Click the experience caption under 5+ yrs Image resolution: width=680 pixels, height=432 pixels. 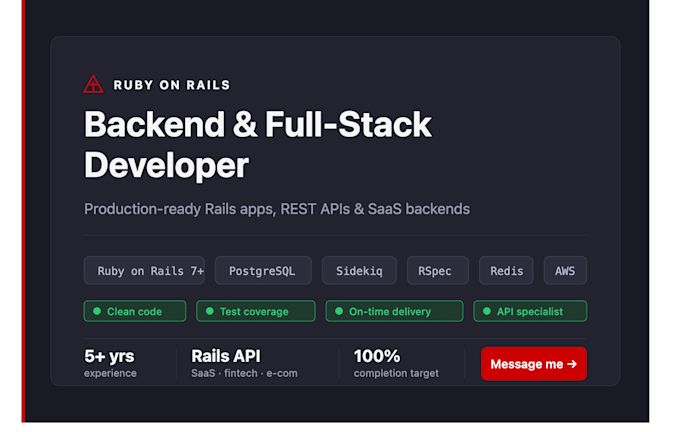(110, 373)
